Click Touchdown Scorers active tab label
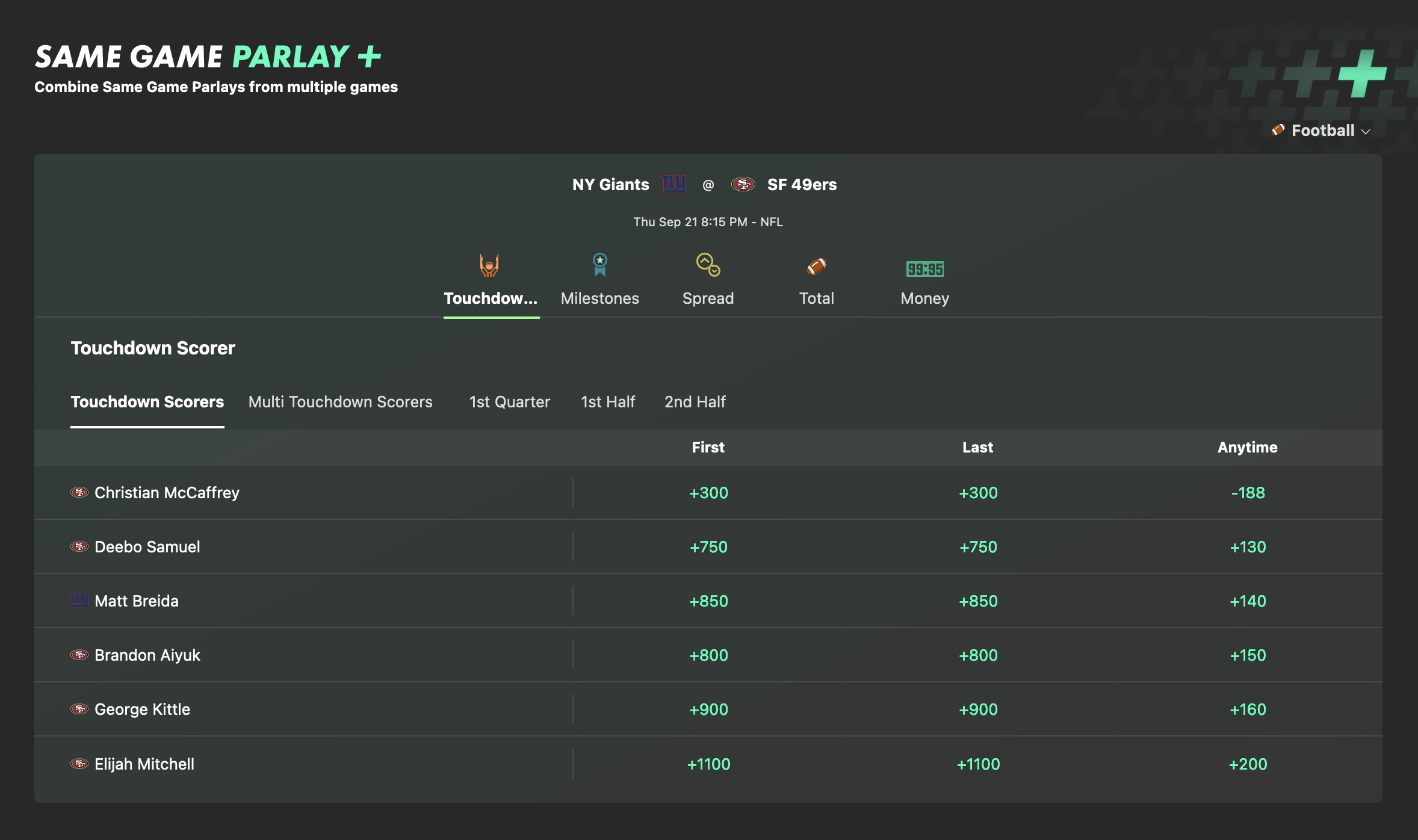Screen dimensions: 1418x840 147,401
